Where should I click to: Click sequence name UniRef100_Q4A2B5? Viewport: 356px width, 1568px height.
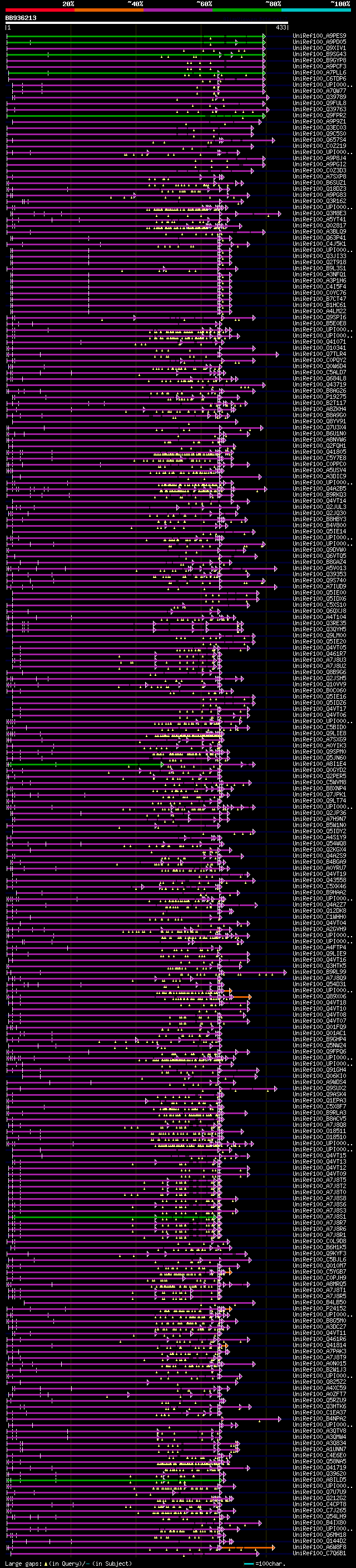click(319, 489)
